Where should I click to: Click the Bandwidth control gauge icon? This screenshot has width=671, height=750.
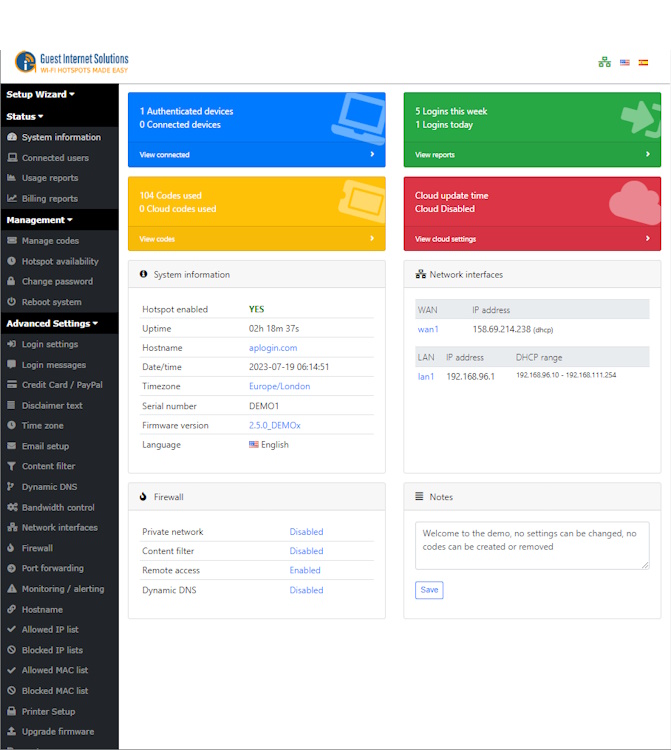pyautogui.click(x=12, y=507)
